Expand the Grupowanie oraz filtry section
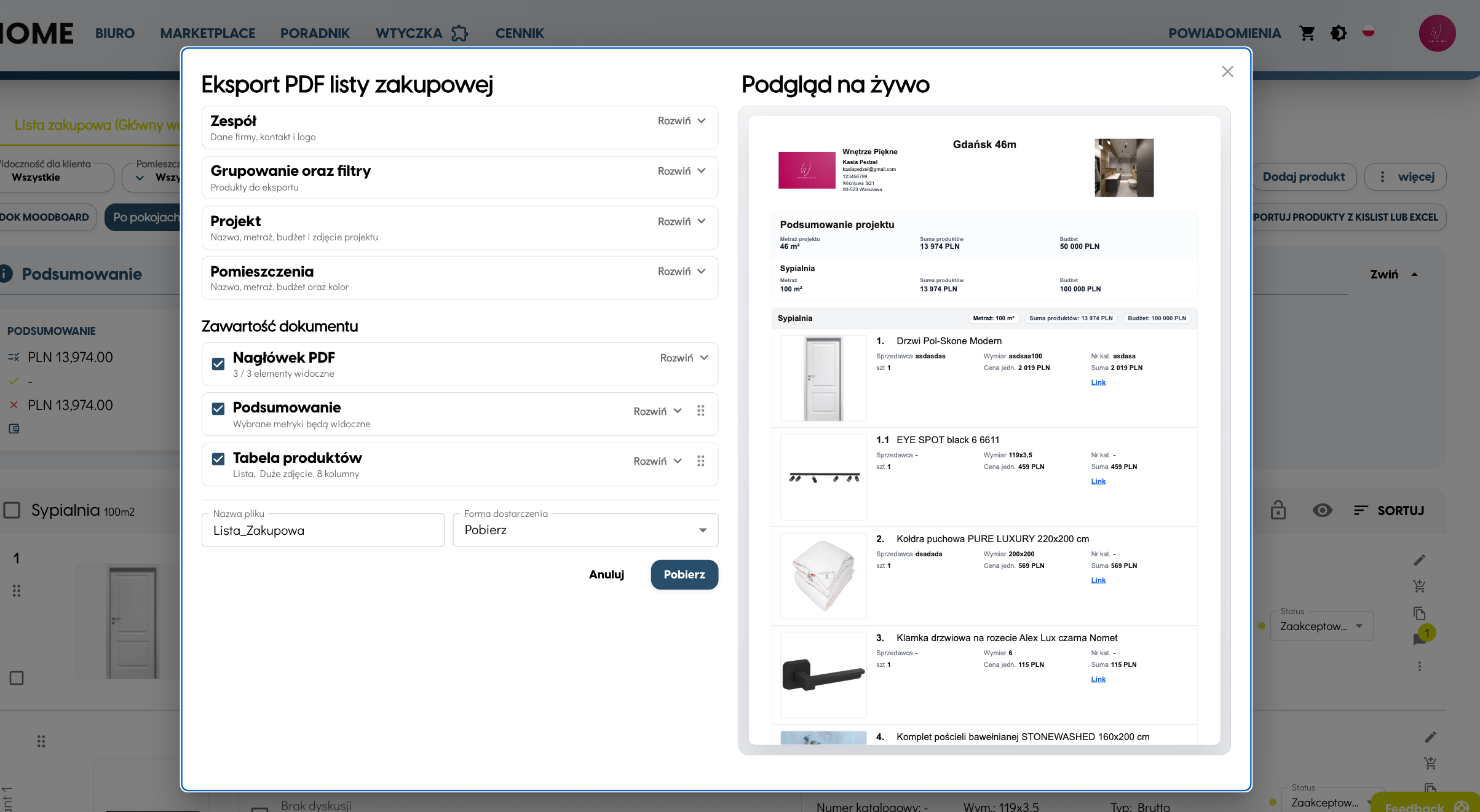The image size is (1480, 812). 681,171
